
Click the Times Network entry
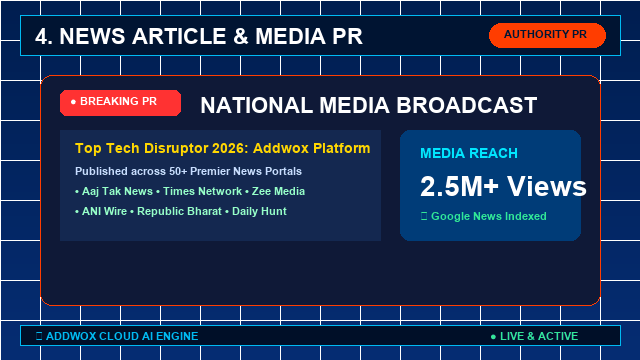[202, 191]
